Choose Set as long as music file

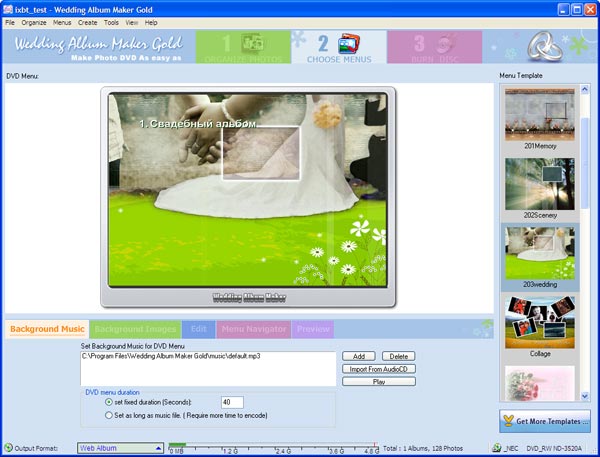point(108,414)
